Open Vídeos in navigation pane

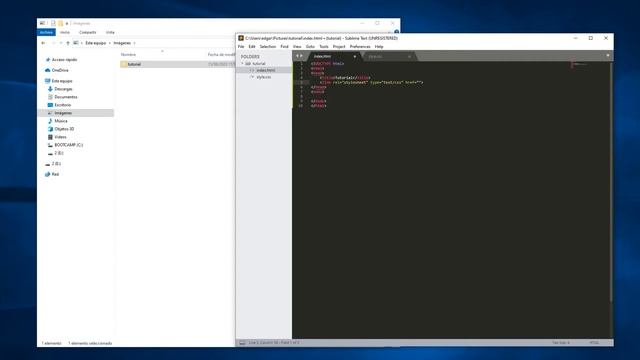pos(60,137)
